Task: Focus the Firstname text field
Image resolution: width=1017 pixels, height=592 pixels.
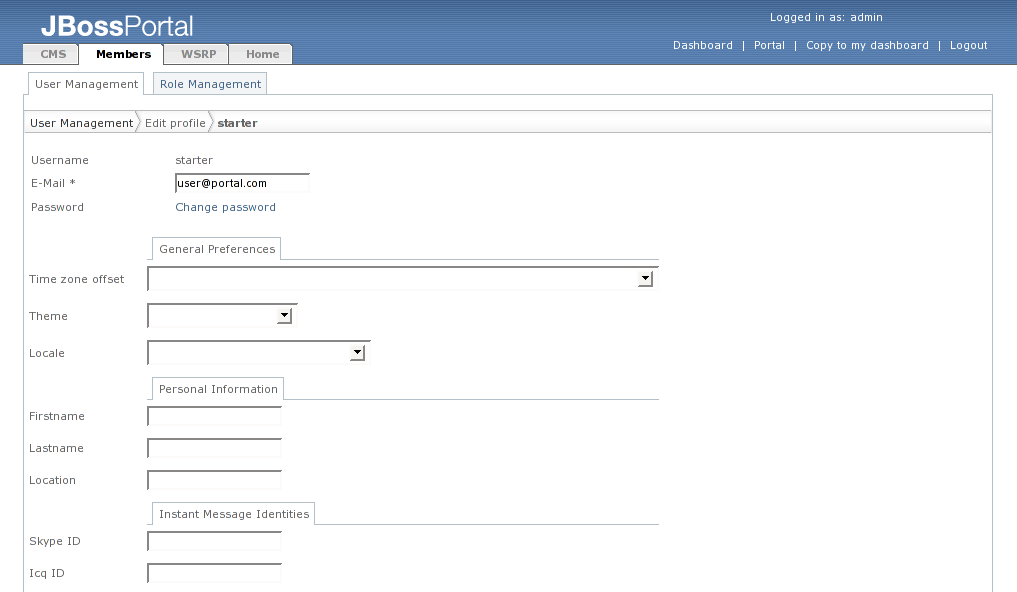Action: coord(215,417)
